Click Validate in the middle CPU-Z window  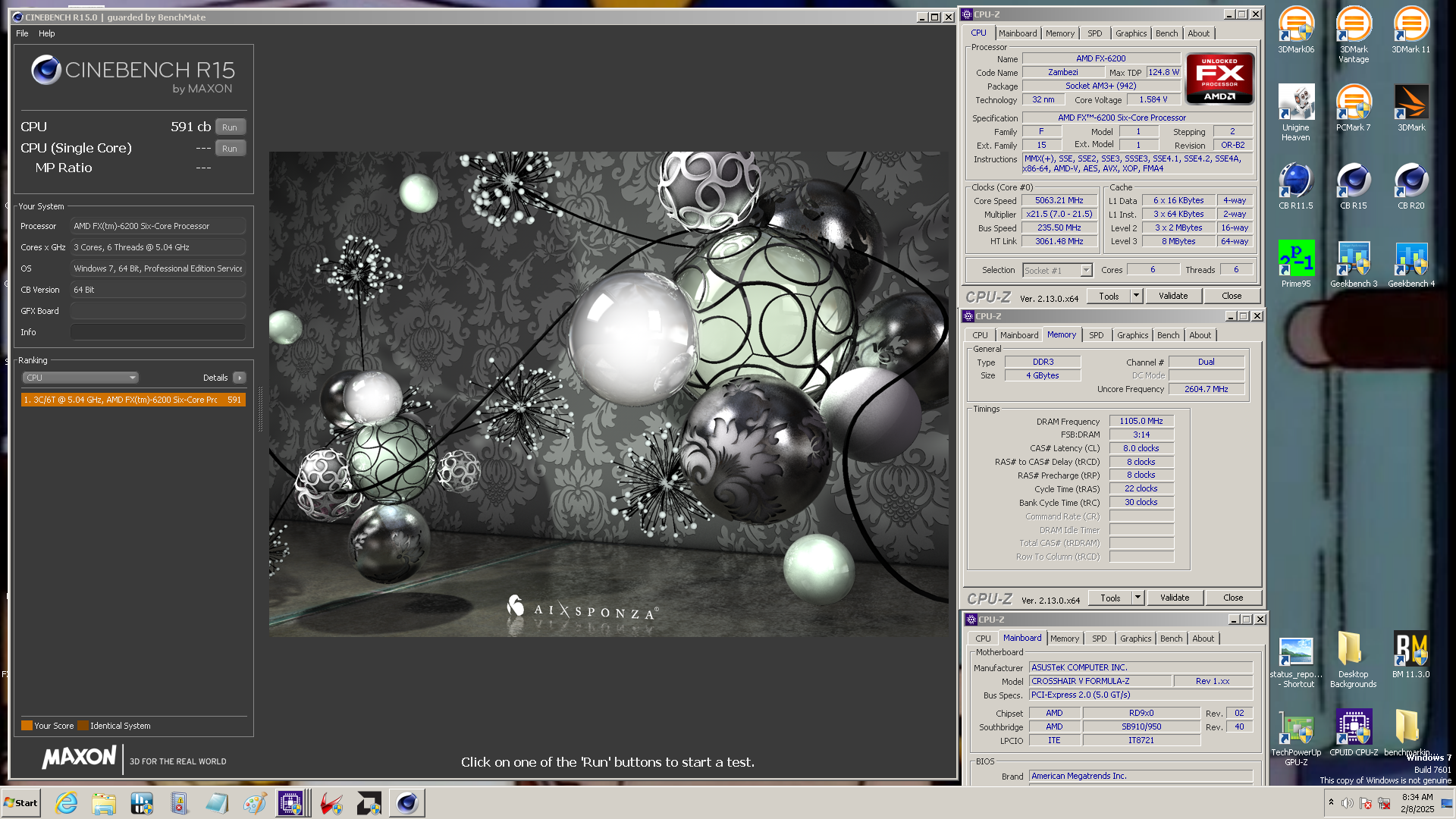tap(1175, 598)
